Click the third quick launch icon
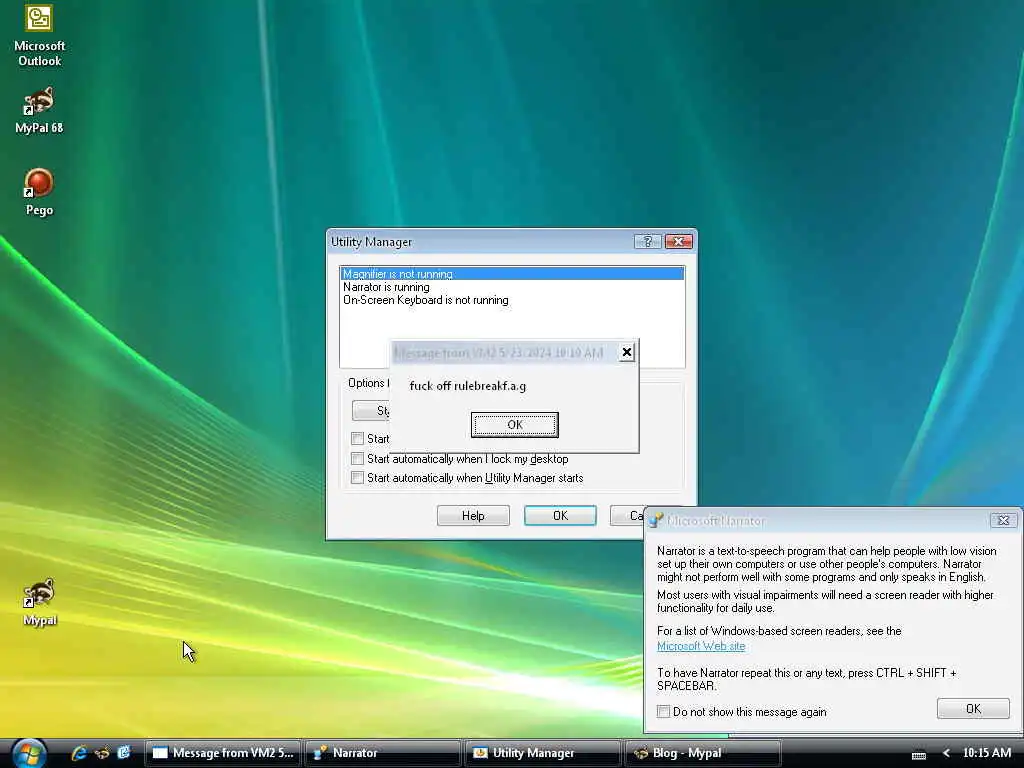Viewport: 1024px width, 768px height. pyautogui.click(x=123, y=753)
